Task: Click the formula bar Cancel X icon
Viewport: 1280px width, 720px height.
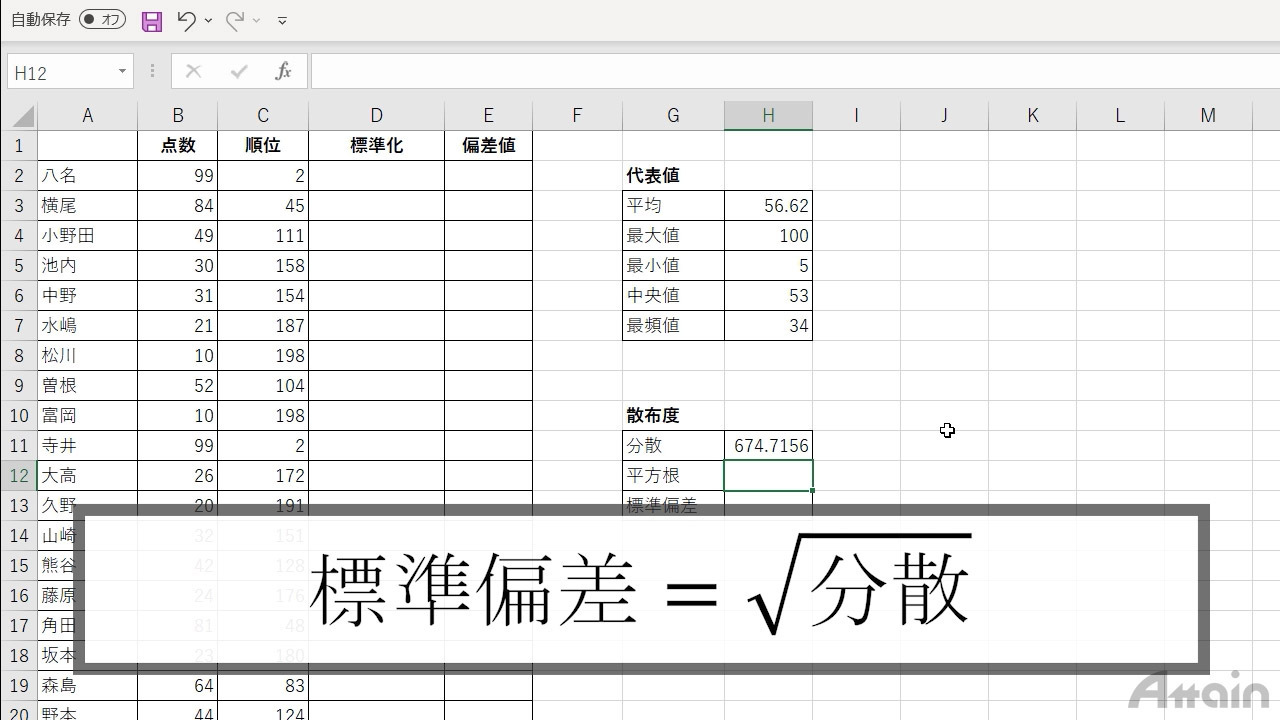Action: 193,72
